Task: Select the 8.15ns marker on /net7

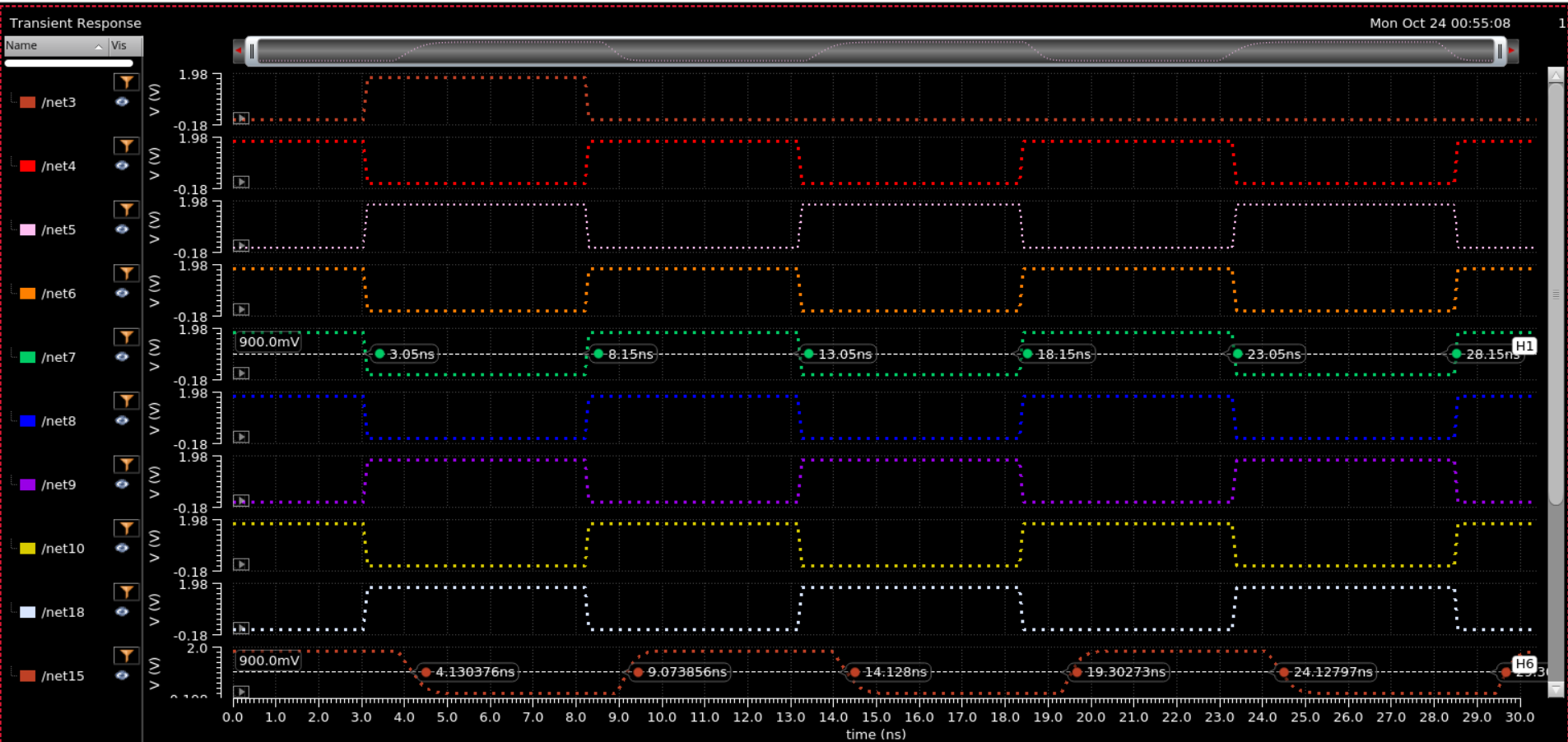Action: (623, 354)
